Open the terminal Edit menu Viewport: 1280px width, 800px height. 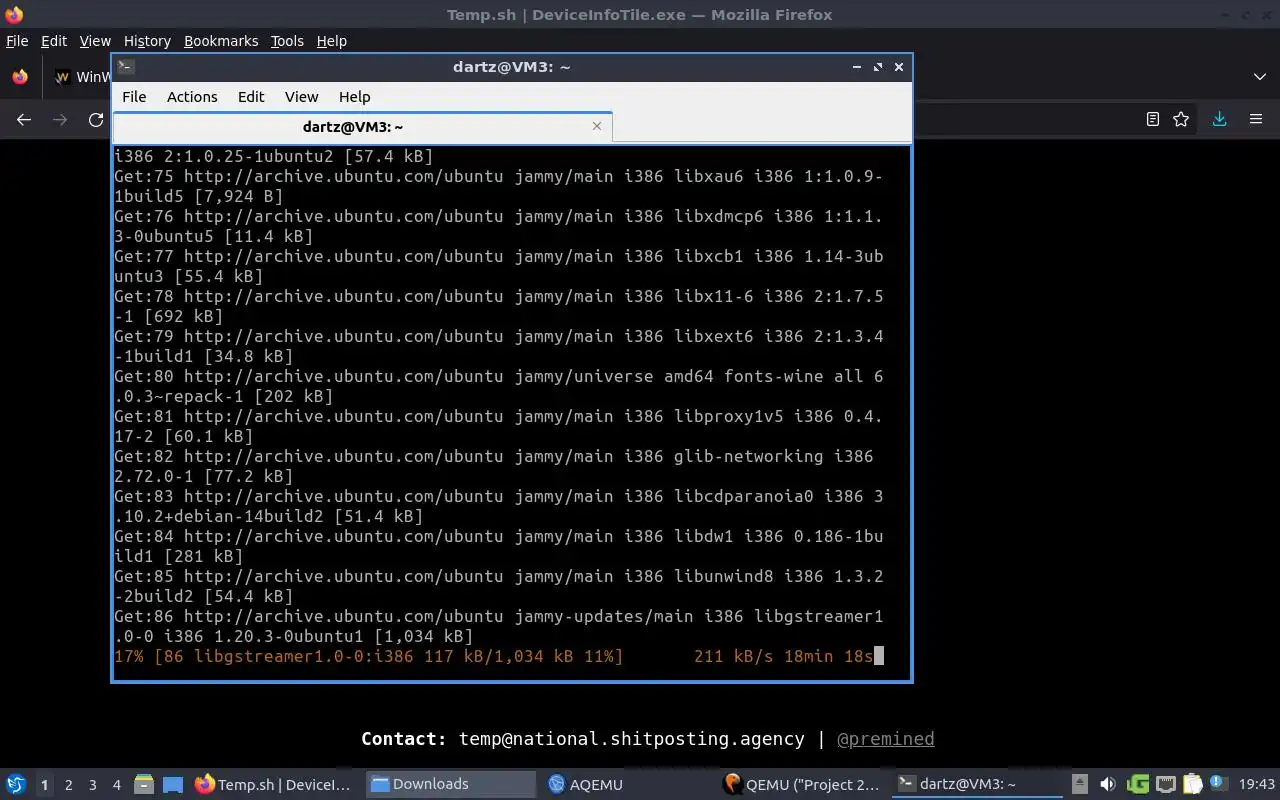[251, 97]
